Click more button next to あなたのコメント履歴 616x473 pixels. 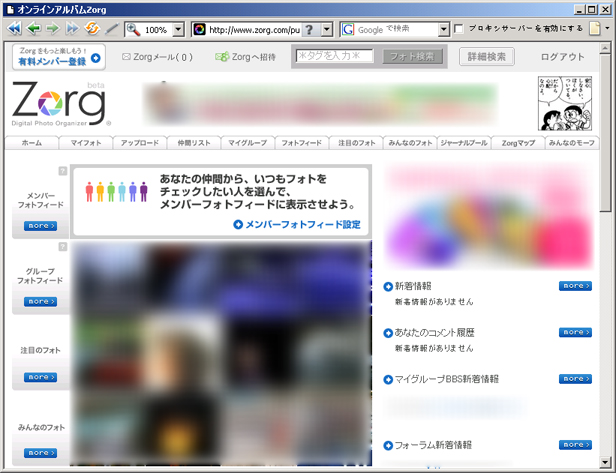coord(576,332)
